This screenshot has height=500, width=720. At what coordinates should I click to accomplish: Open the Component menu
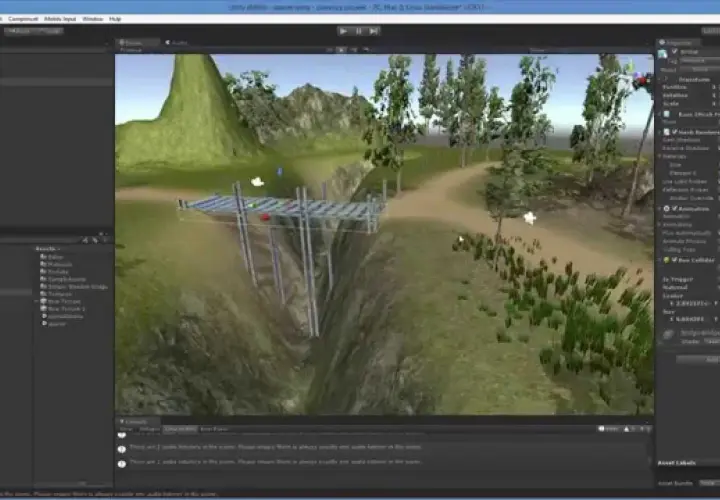(x=22, y=19)
